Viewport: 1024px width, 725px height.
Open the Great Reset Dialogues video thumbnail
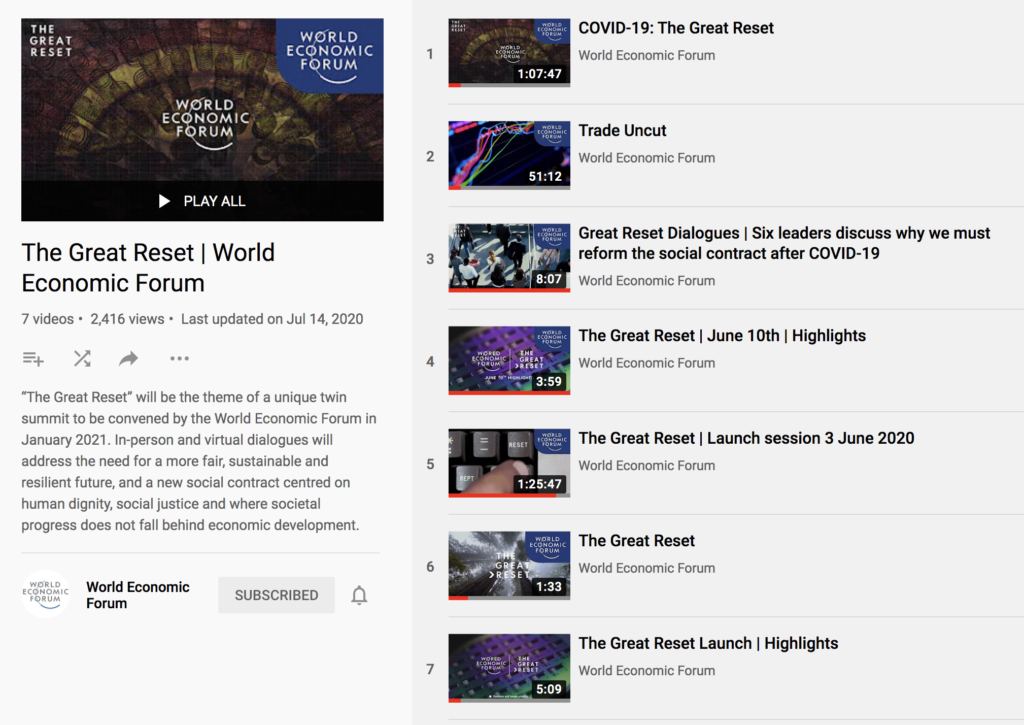click(509, 258)
